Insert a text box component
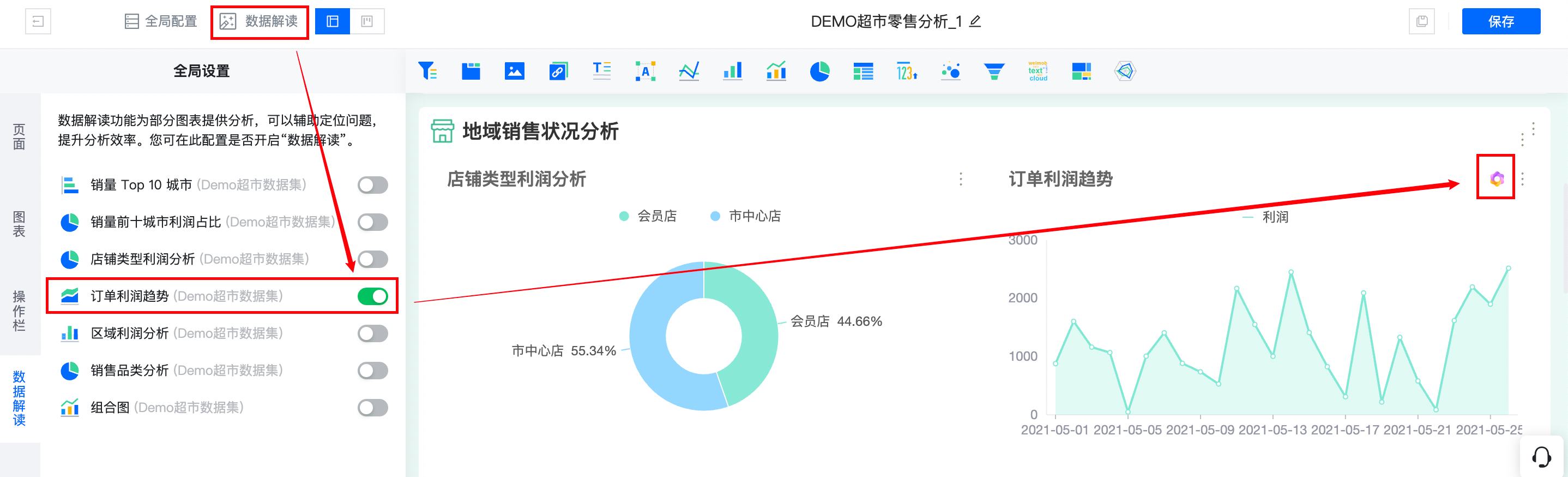1568x477 pixels. tap(645, 71)
